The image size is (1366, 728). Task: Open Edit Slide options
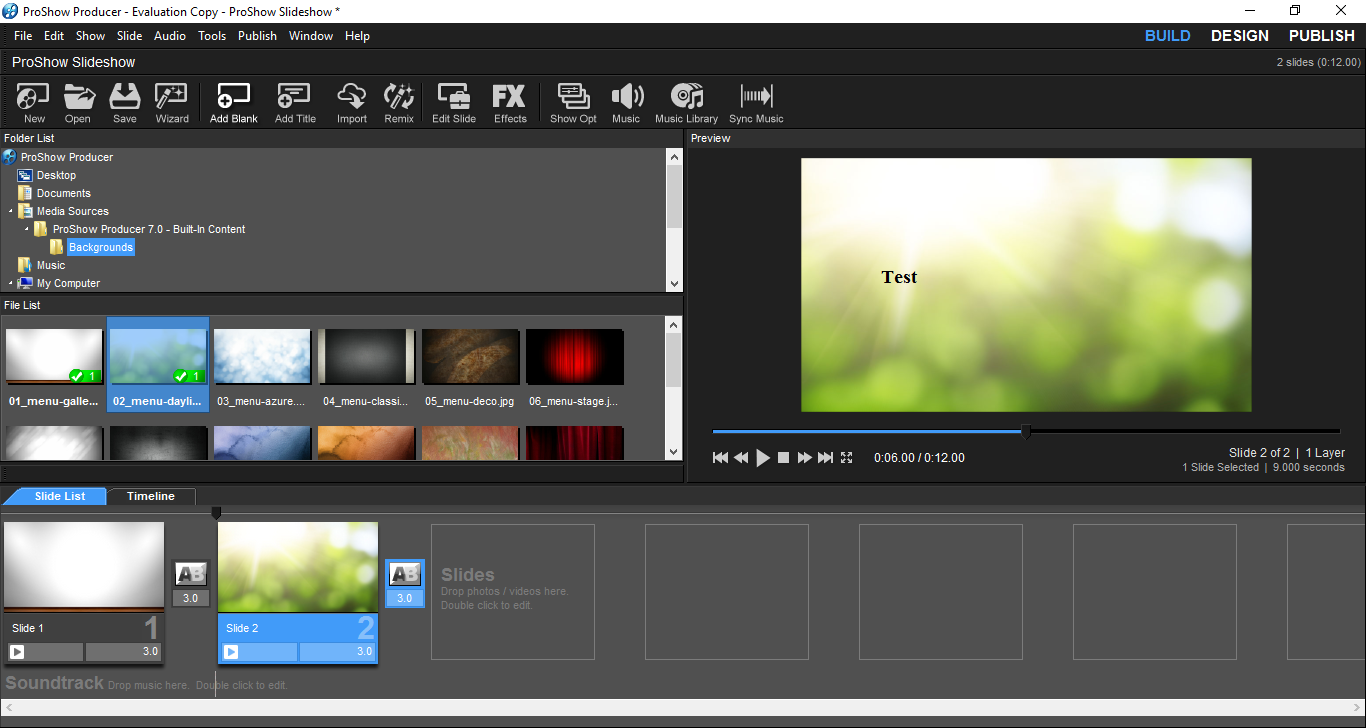(454, 103)
